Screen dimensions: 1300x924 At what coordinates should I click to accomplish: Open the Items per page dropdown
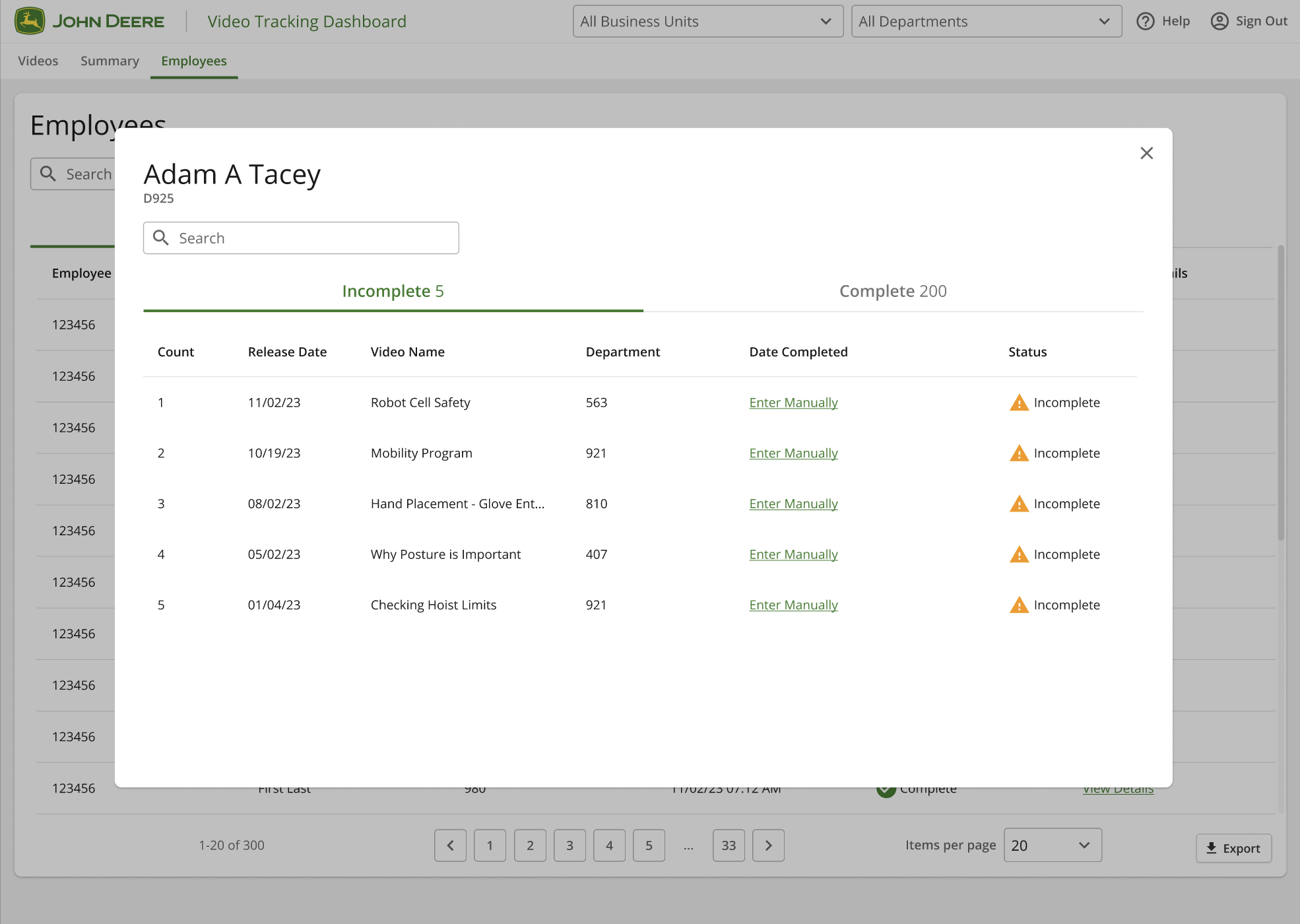[1053, 845]
